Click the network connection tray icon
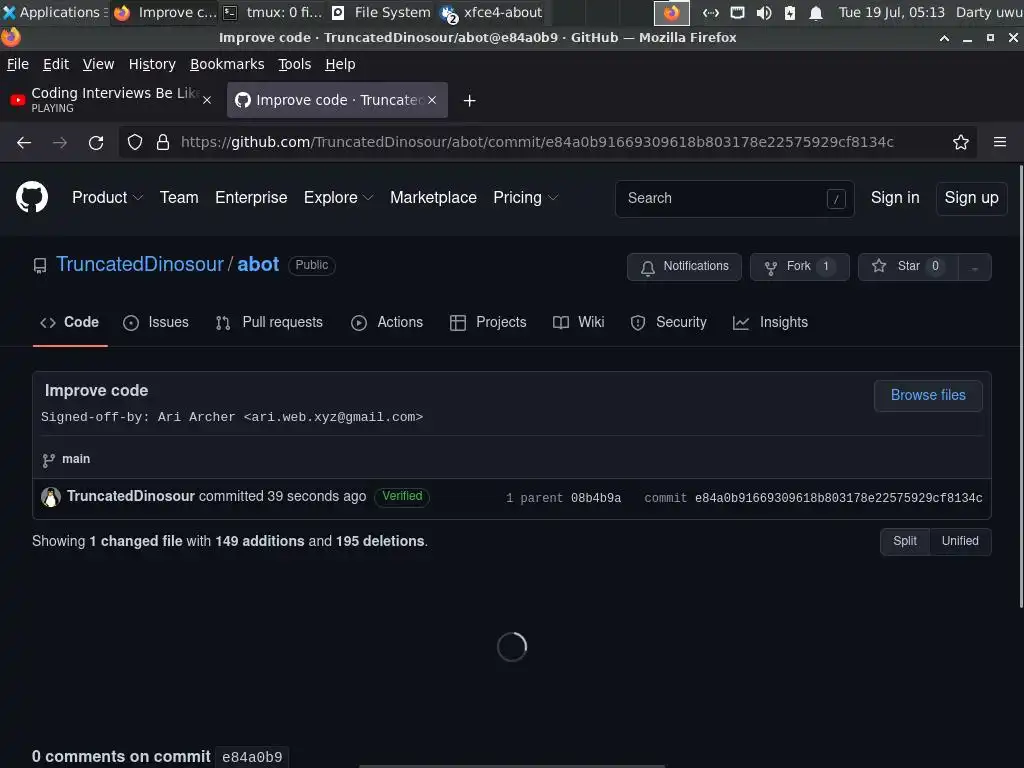The image size is (1024, 768). click(711, 12)
